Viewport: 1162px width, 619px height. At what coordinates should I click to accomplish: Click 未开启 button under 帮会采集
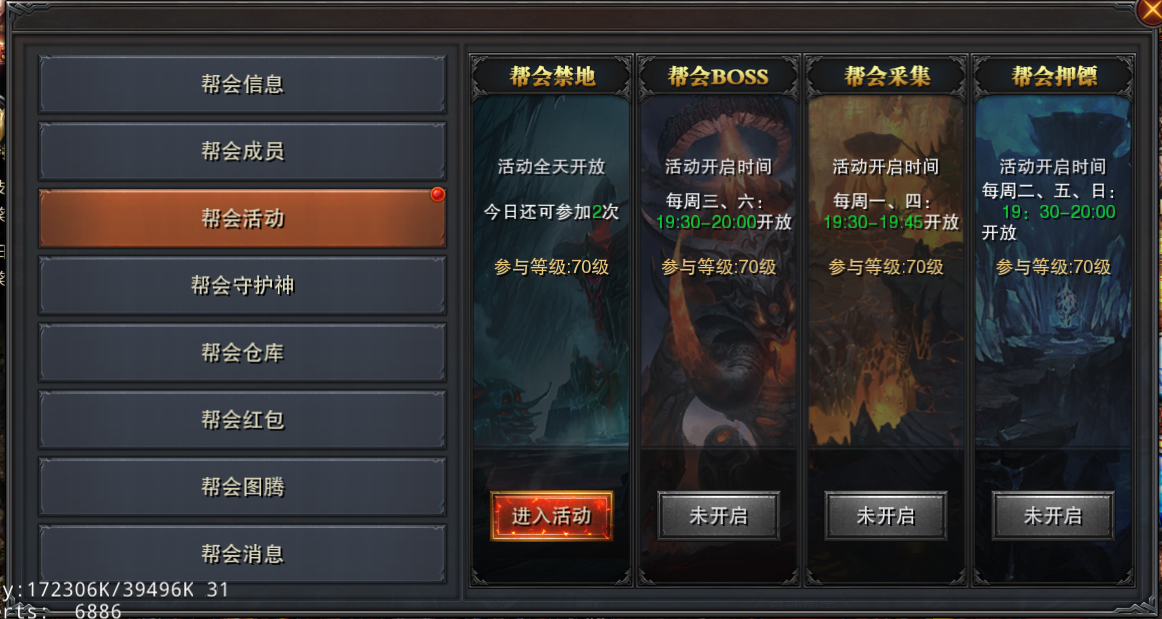click(x=886, y=516)
